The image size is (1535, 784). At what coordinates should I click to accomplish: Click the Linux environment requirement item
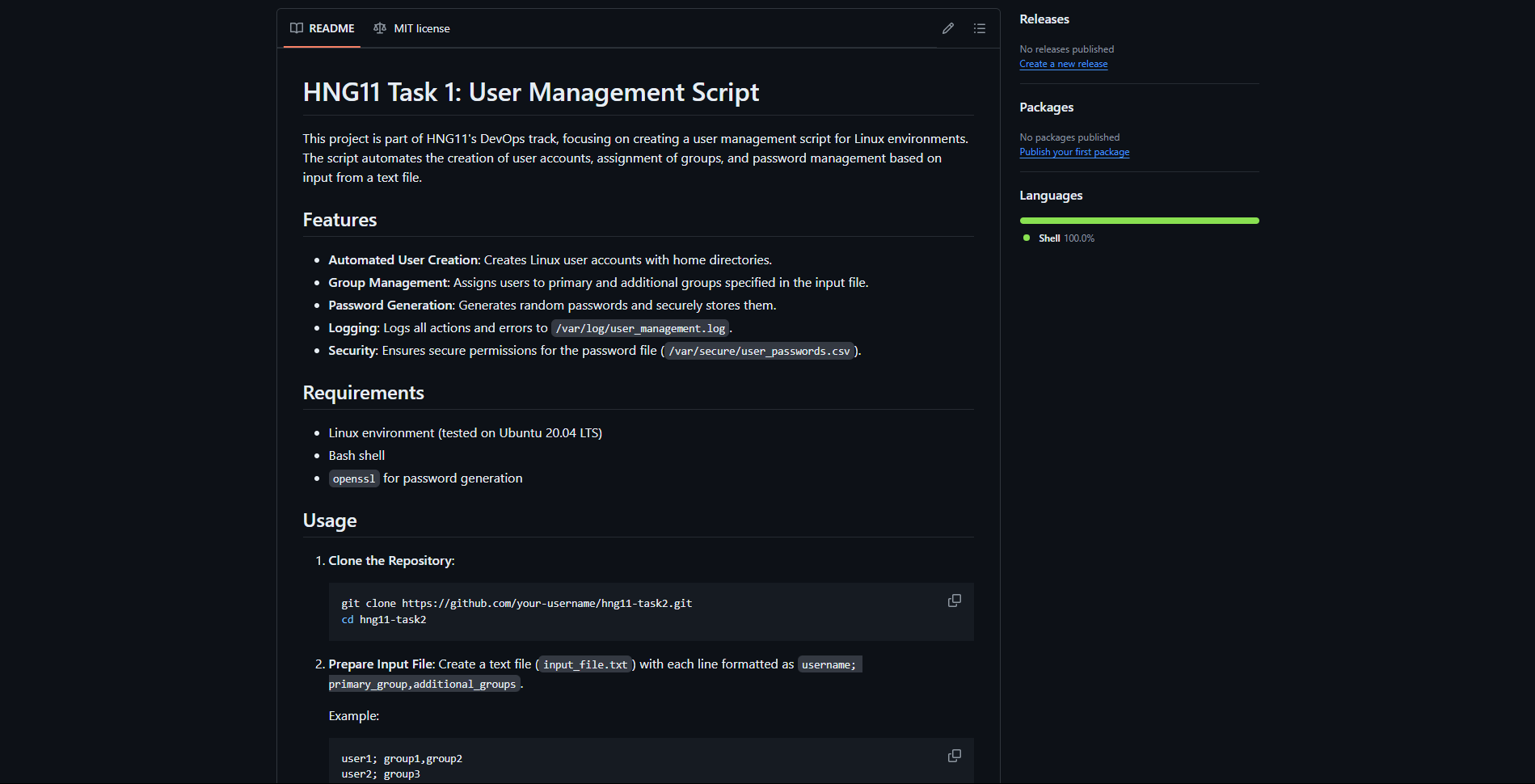465,433
